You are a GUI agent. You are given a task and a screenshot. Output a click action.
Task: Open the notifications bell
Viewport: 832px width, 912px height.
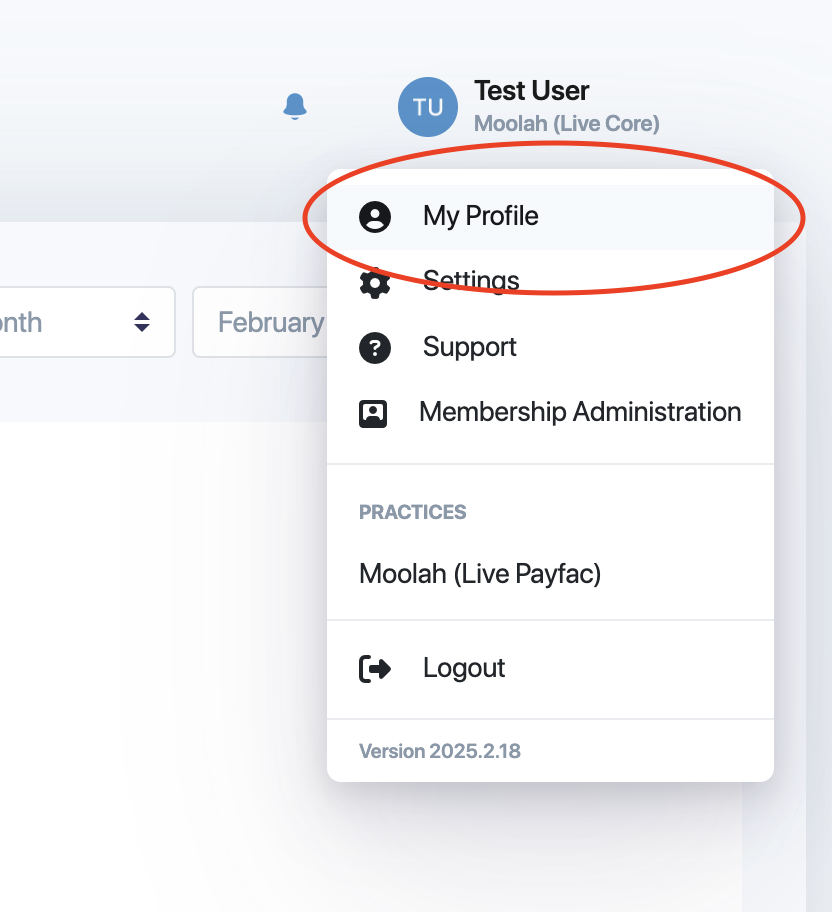click(x=295, y=106)
